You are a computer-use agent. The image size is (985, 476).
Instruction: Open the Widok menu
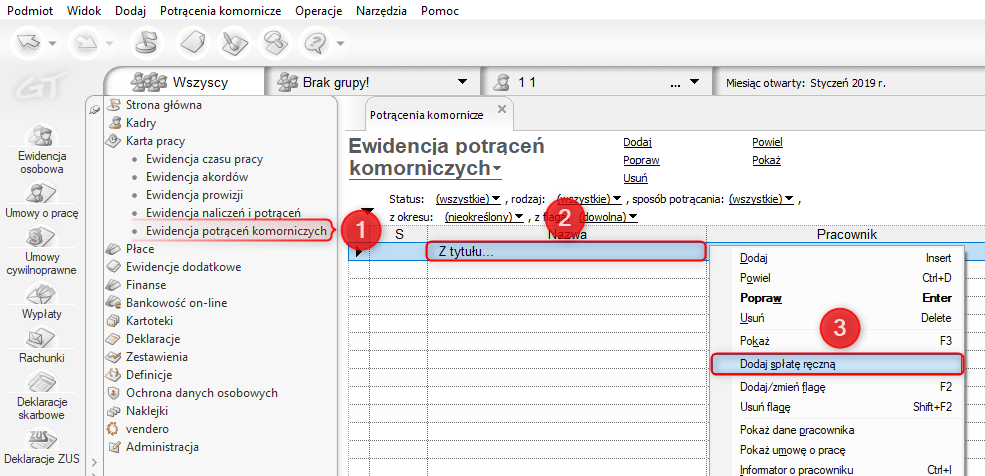[x=82, y=11]
